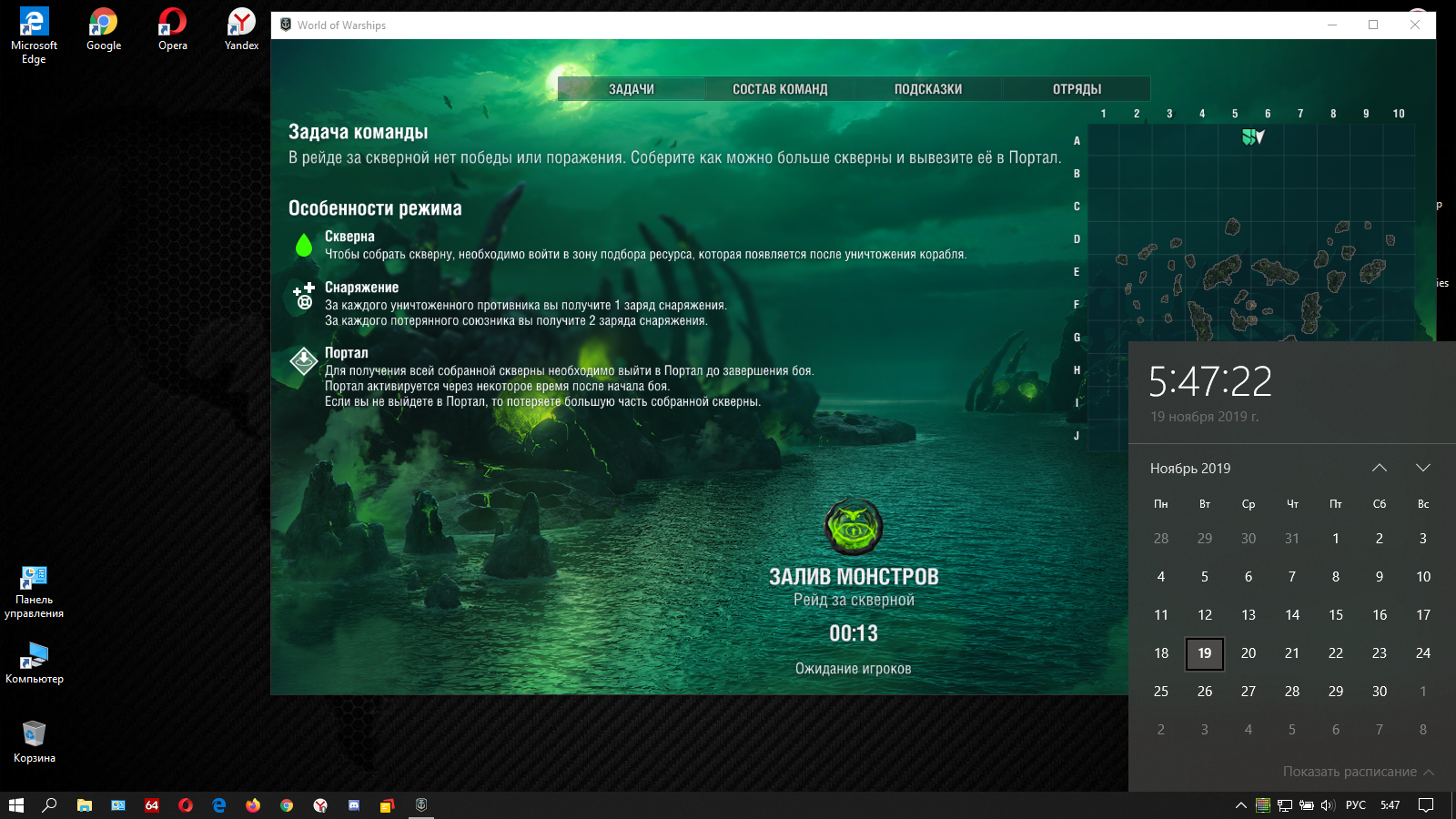Select November 10 in calendar

pyautogui.click(x=1423, y=577)
